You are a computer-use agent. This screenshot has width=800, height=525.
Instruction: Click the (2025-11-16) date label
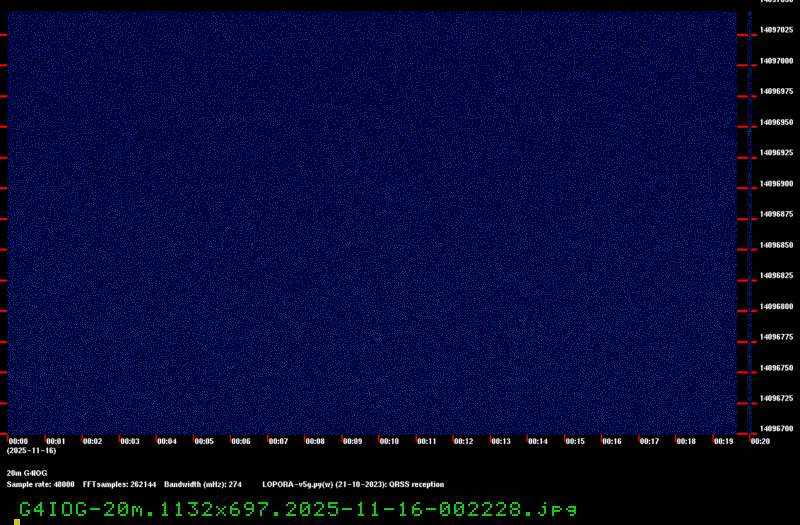(x=31, y=451)
